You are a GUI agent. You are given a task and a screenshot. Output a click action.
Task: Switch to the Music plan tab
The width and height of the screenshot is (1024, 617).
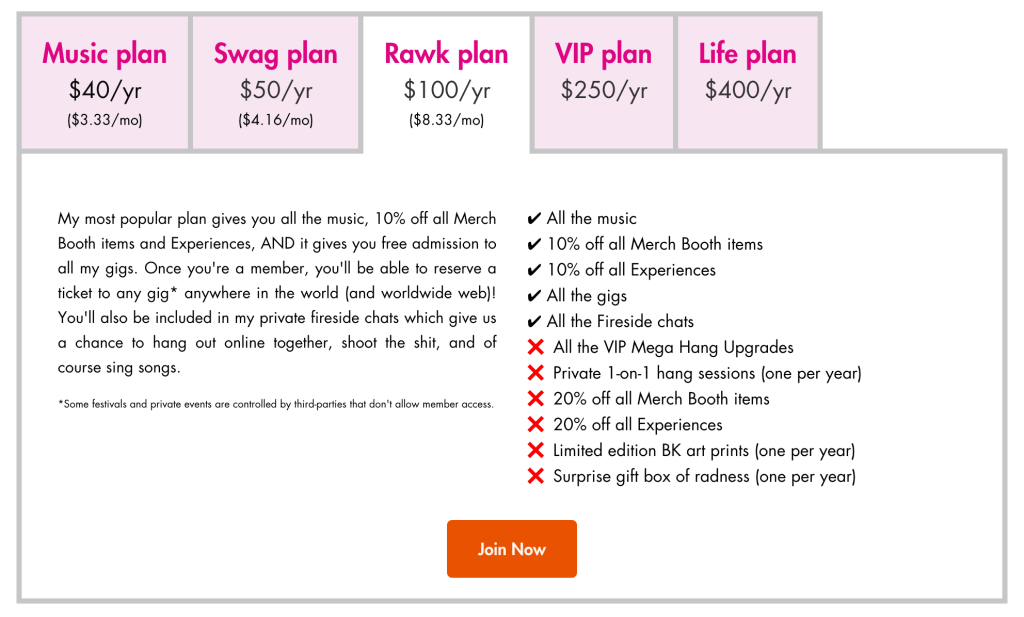coord(105,82)
